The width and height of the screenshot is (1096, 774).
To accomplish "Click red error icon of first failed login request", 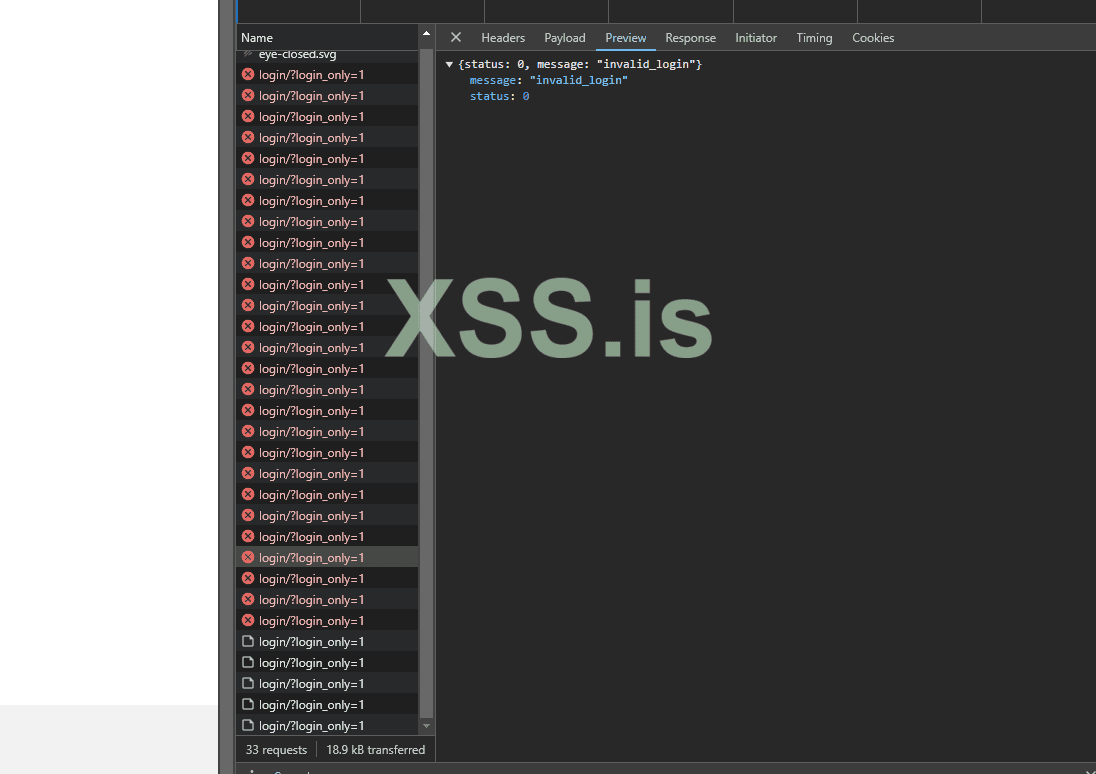I will [x=248, y=74].
